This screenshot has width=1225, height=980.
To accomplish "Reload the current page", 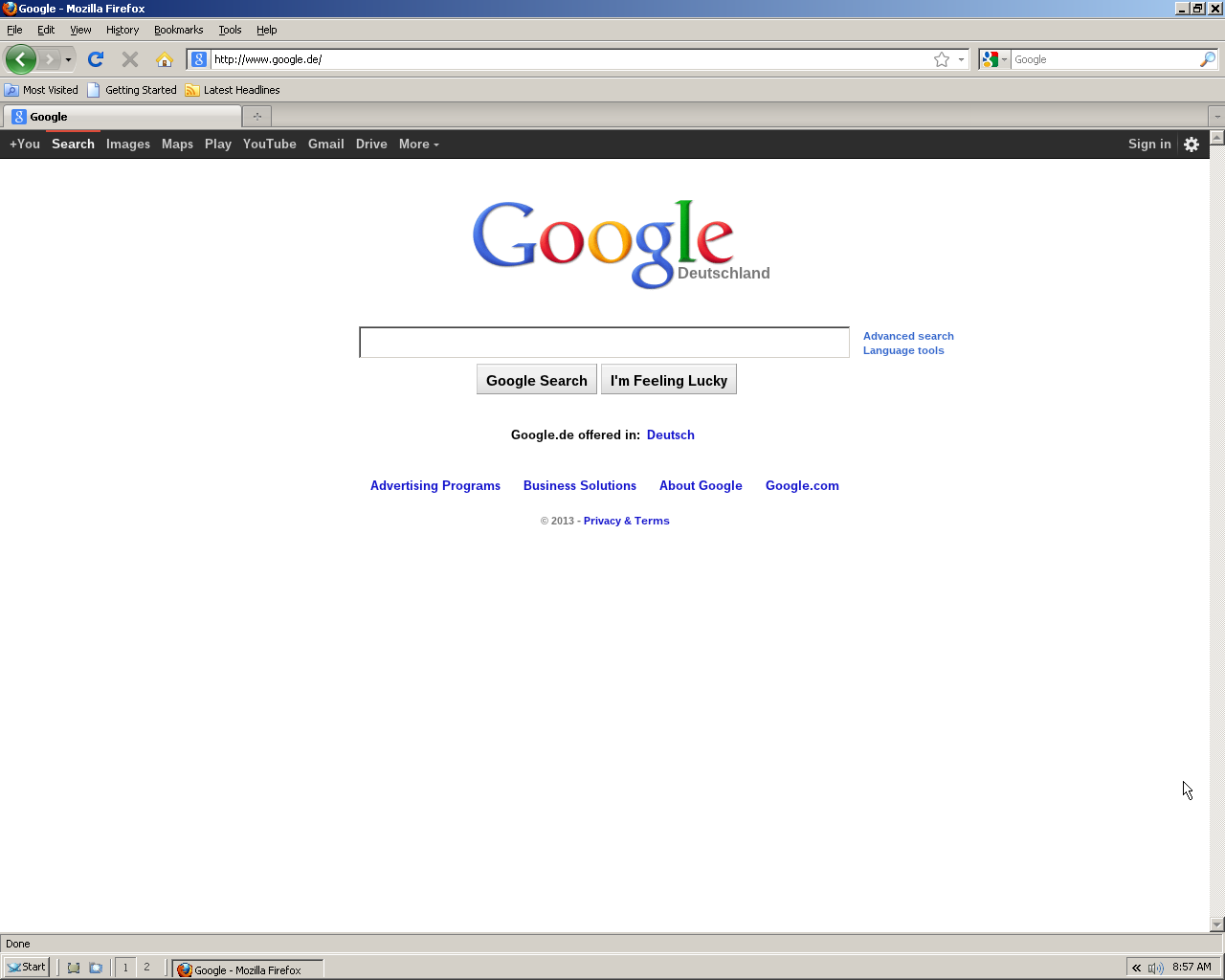I will (96, 59).
